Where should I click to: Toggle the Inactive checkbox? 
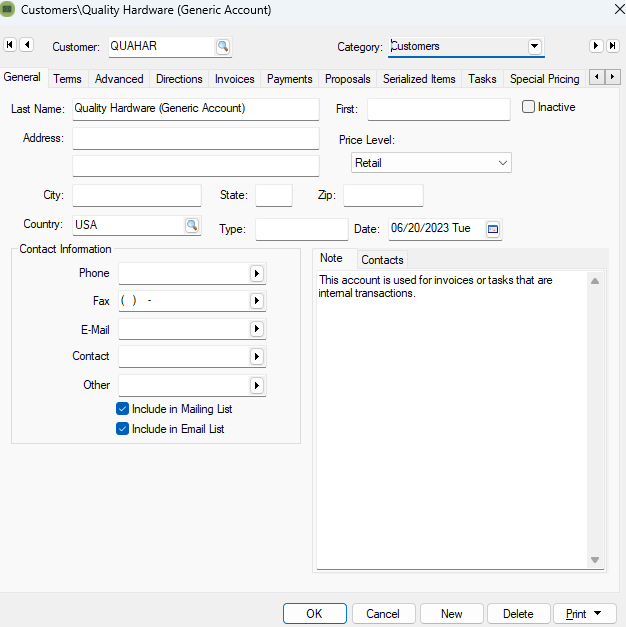click(528, 107)
